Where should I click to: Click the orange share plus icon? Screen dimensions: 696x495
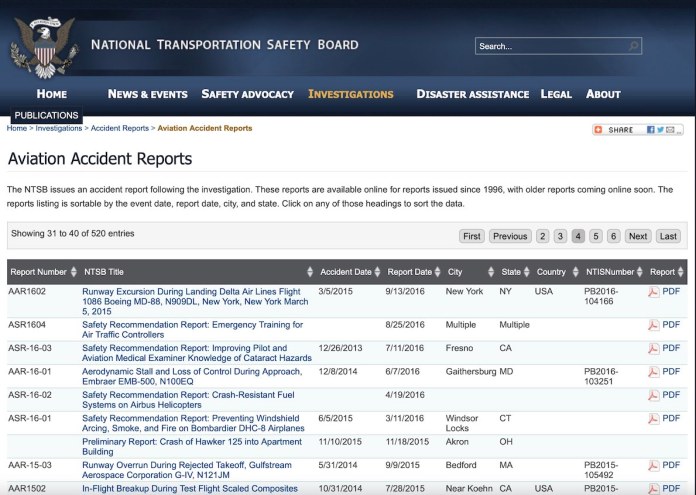point(598,130)
